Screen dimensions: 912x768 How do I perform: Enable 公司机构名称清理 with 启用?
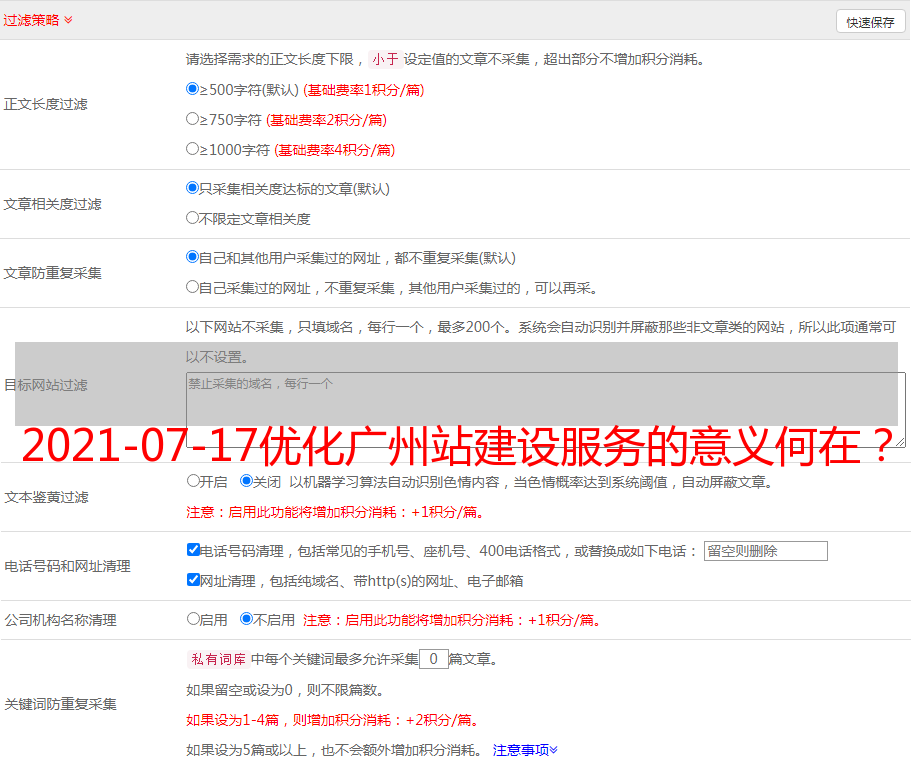pyautogui.click(x=193, y=619)
